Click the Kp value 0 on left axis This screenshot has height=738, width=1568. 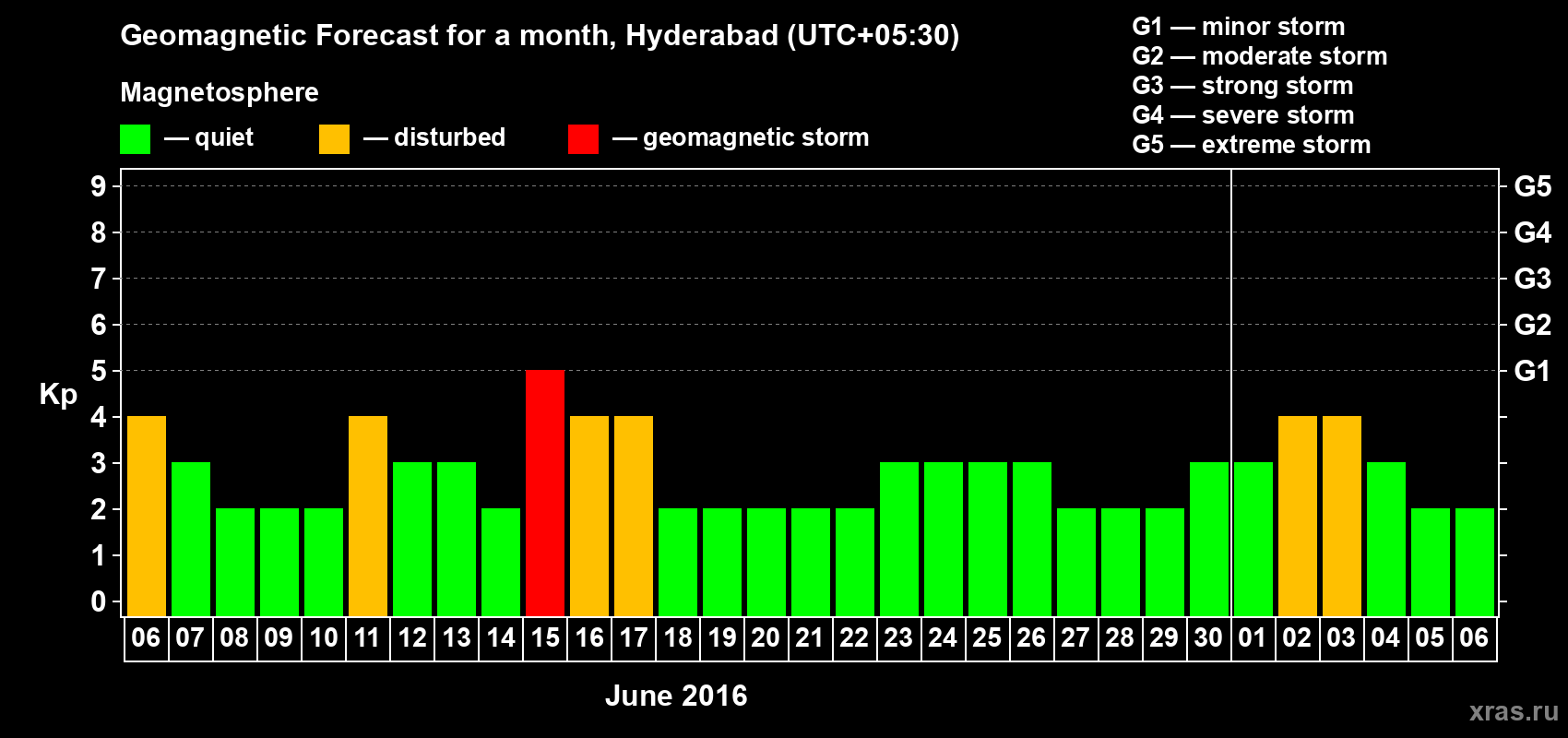click(x=99, y=601)
